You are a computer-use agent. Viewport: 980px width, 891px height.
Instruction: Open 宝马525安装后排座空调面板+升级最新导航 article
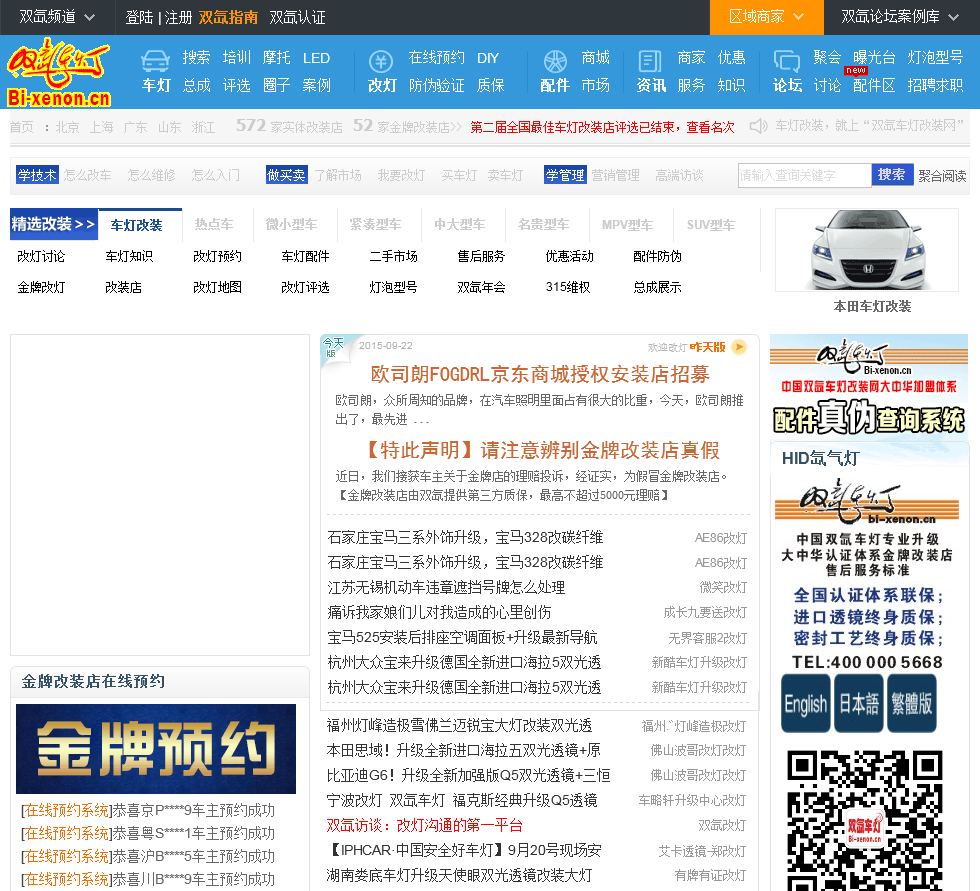[x=462, y=637]
